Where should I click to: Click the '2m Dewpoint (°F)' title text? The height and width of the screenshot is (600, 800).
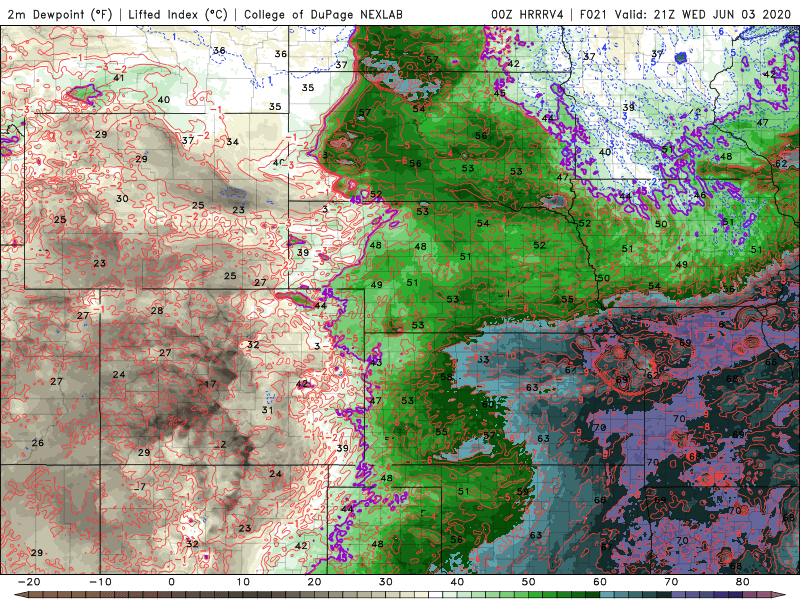tap(60, 15)
